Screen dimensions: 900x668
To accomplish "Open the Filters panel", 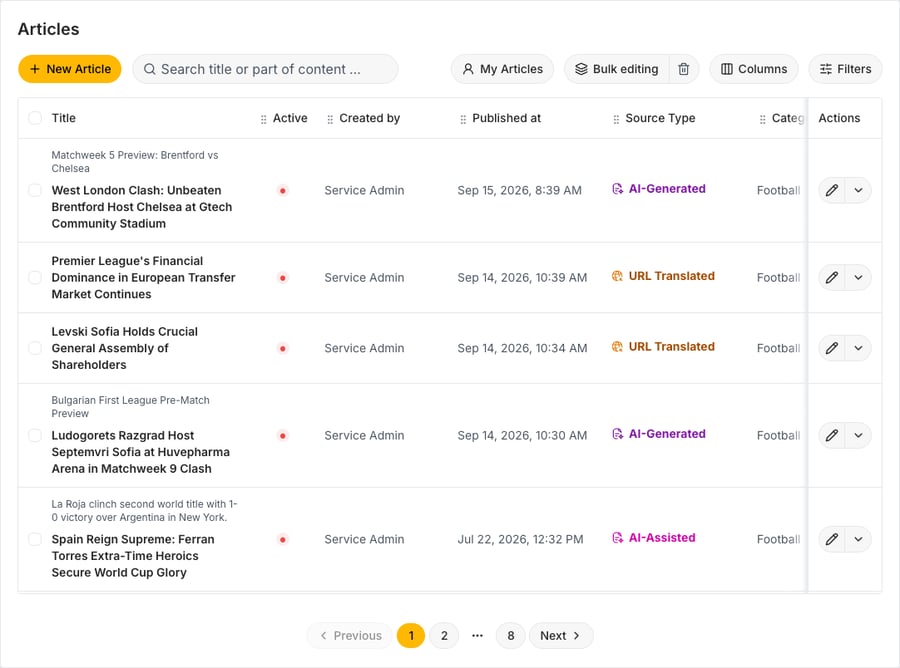I will pos(845,69).
